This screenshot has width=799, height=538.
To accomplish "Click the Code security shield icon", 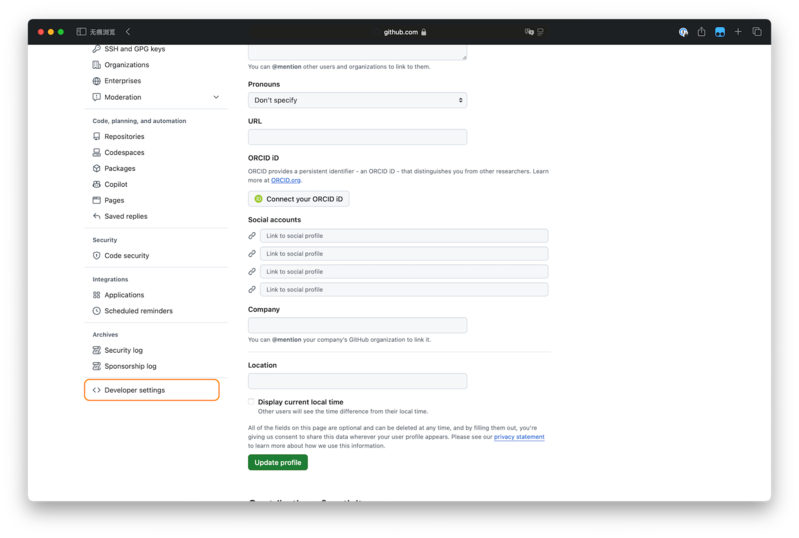I will (96, 256).
